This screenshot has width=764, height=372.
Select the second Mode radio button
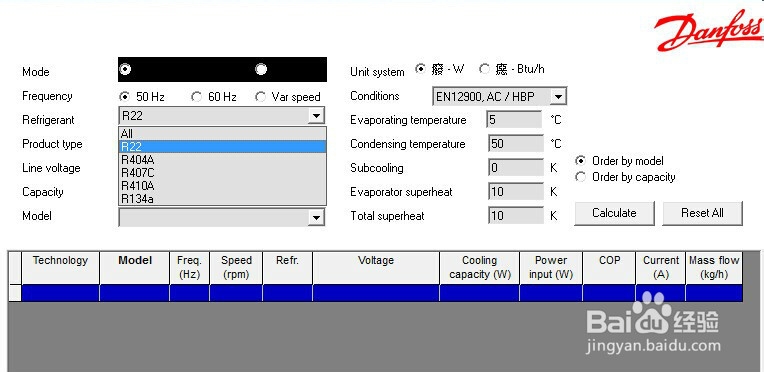tap(261, 69)
